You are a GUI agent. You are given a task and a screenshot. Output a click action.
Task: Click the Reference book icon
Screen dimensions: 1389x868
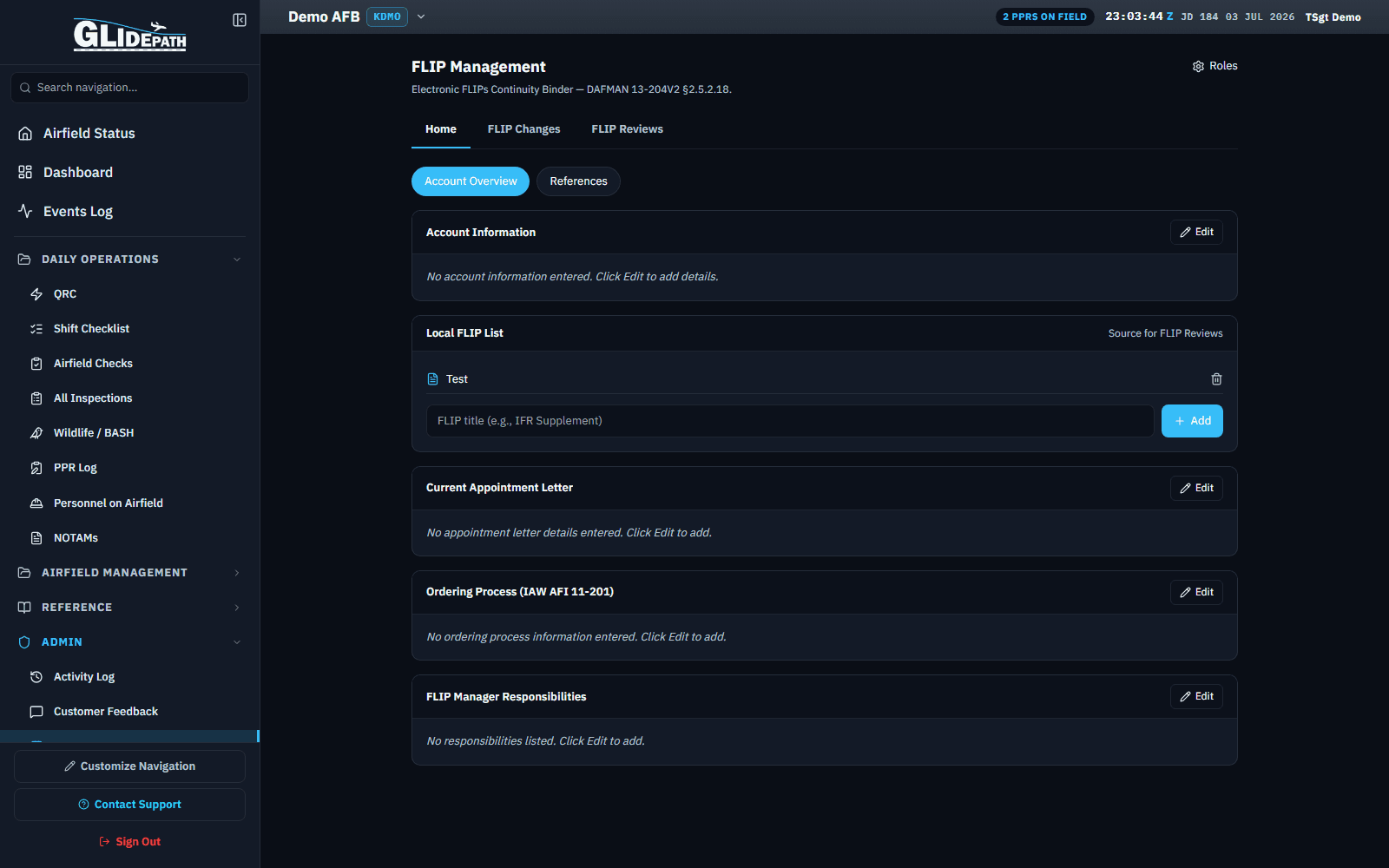[x=24, y=608]
